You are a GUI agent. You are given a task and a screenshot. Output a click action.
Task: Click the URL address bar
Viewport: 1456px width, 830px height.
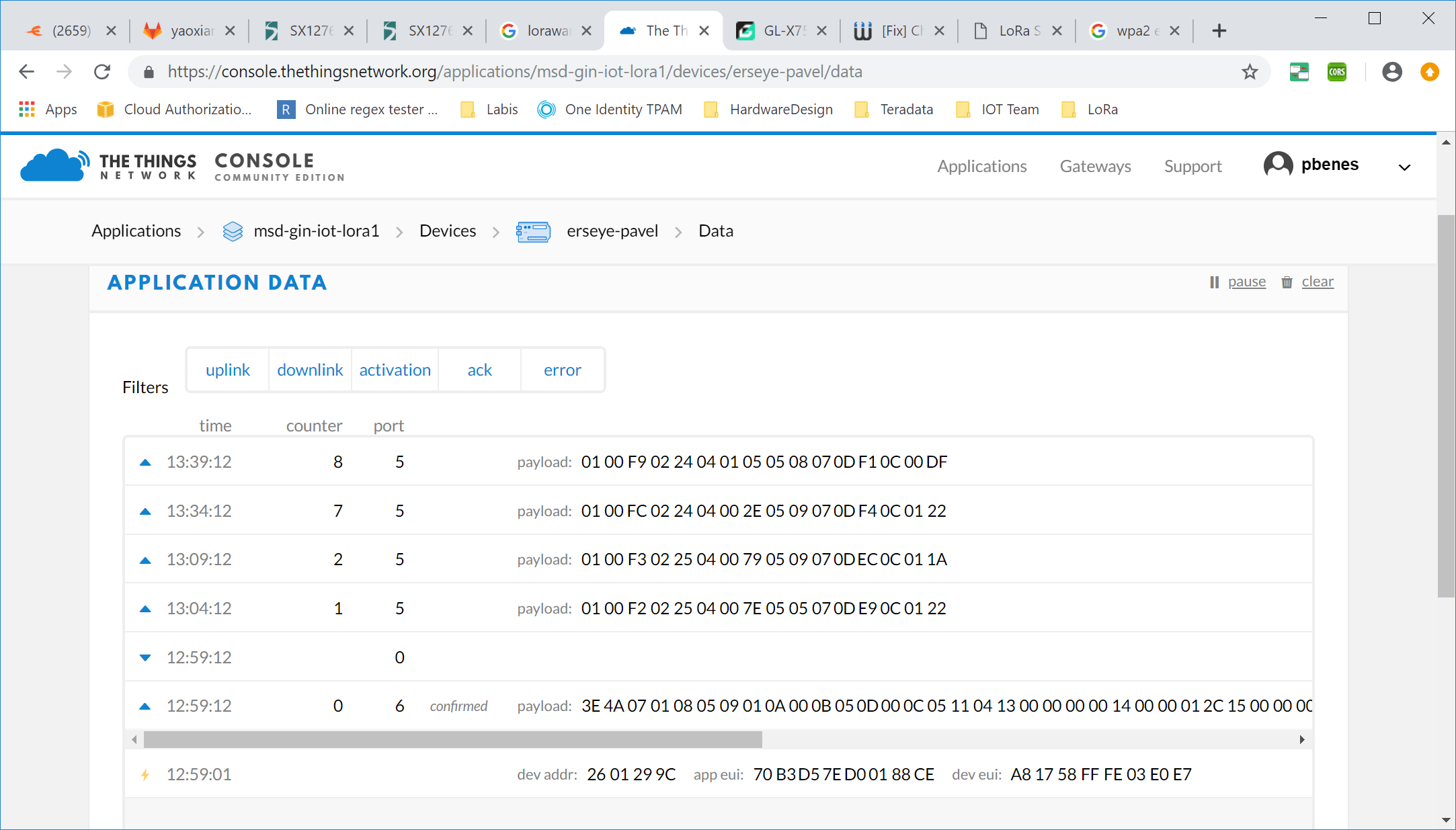(699, 71)
